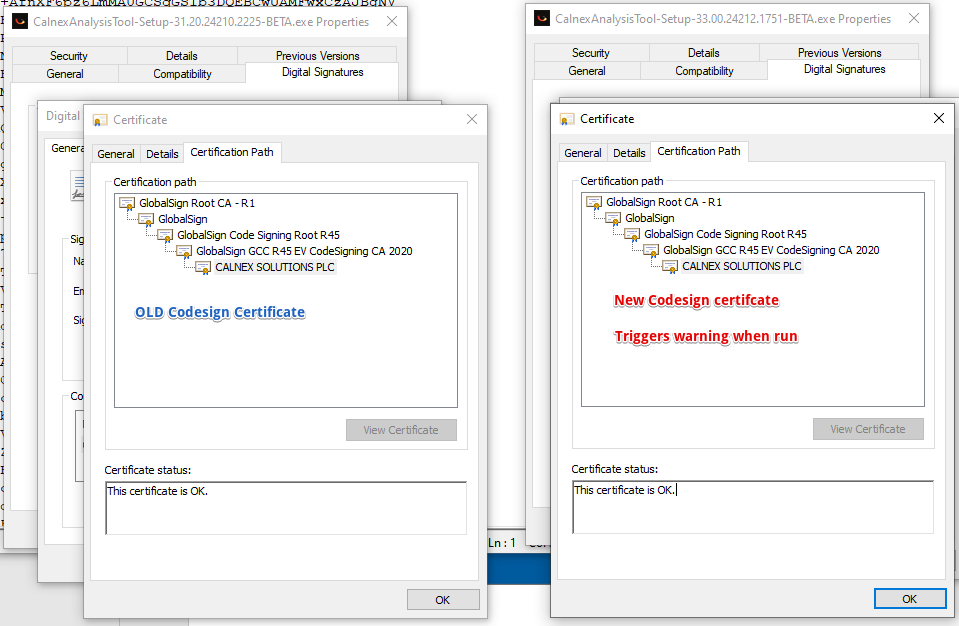959x626 pixels.
Task: Select Certification Path tab in left Certificate dialog
Action: pyautogui.click(x=232, y=152)
